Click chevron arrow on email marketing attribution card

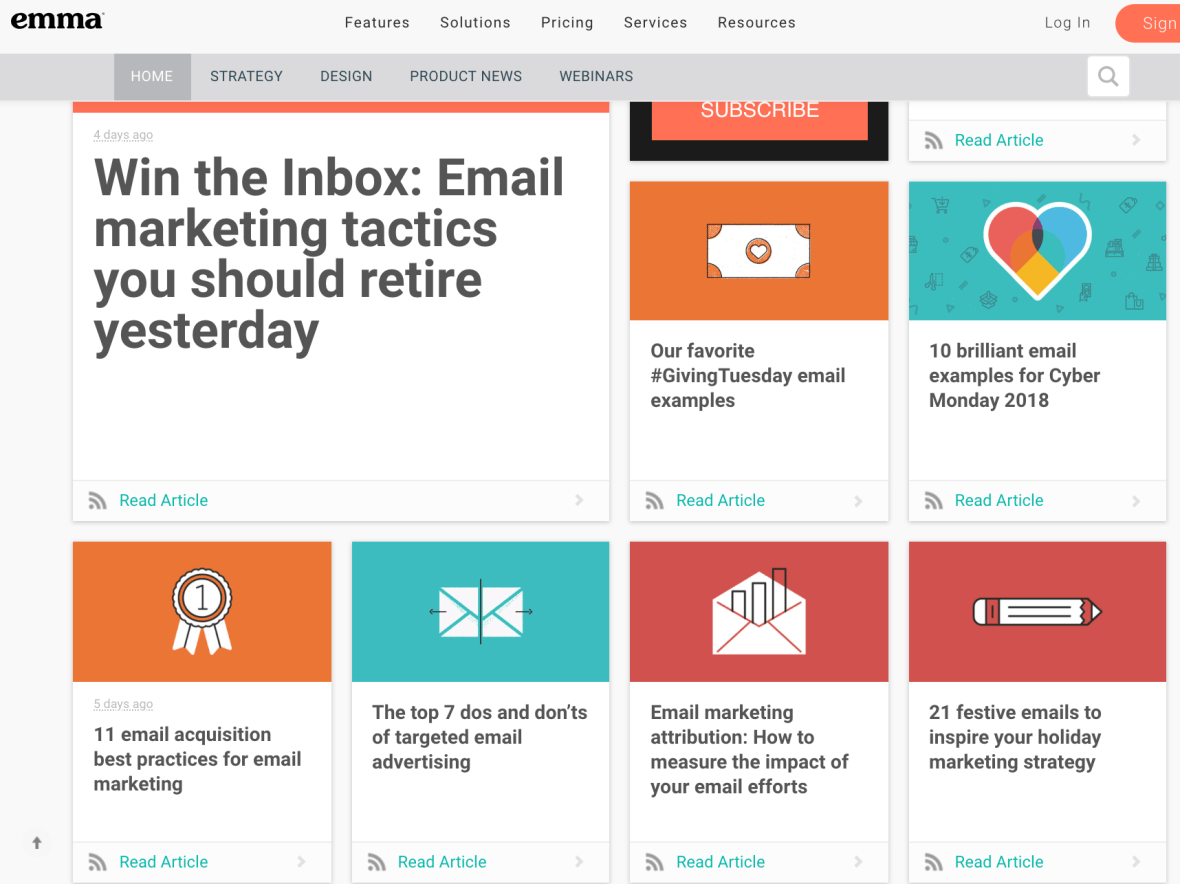point(858,862)
